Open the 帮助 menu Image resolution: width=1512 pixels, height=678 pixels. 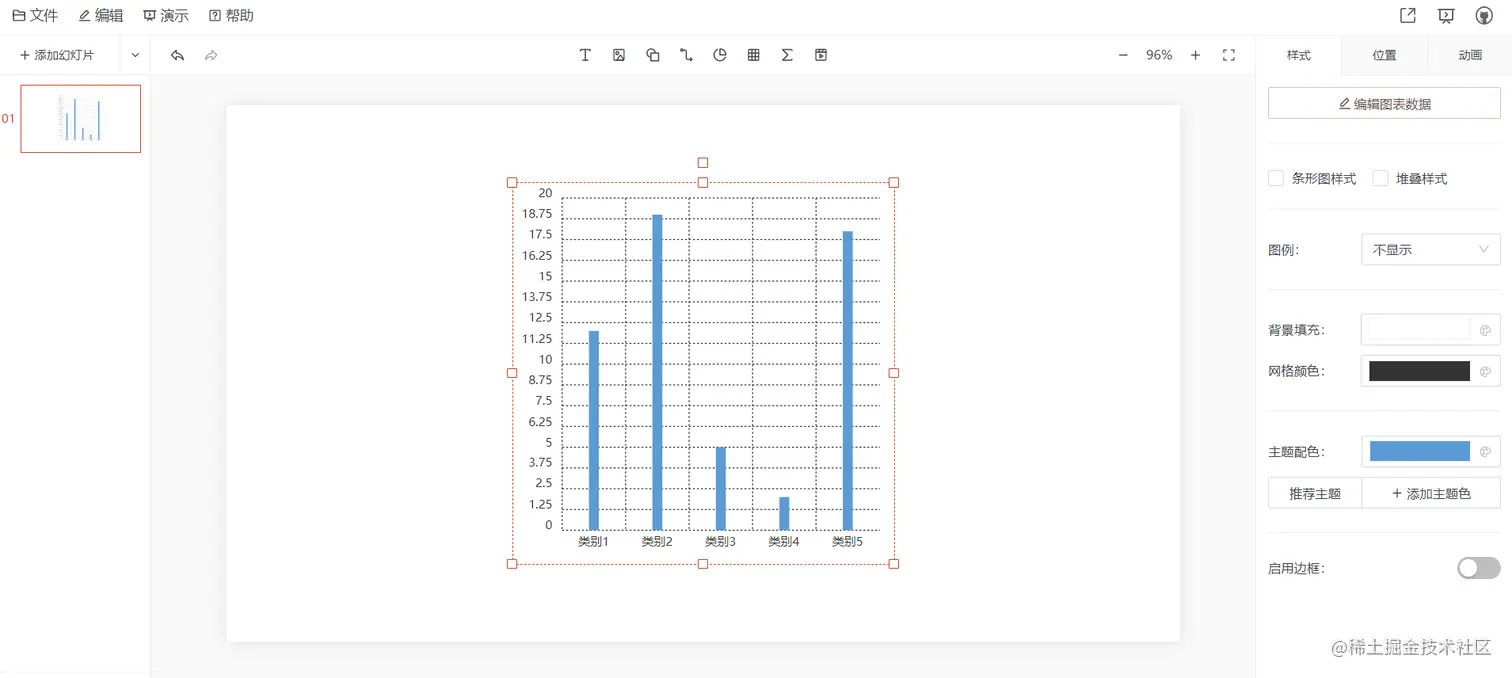pos(231,15)
